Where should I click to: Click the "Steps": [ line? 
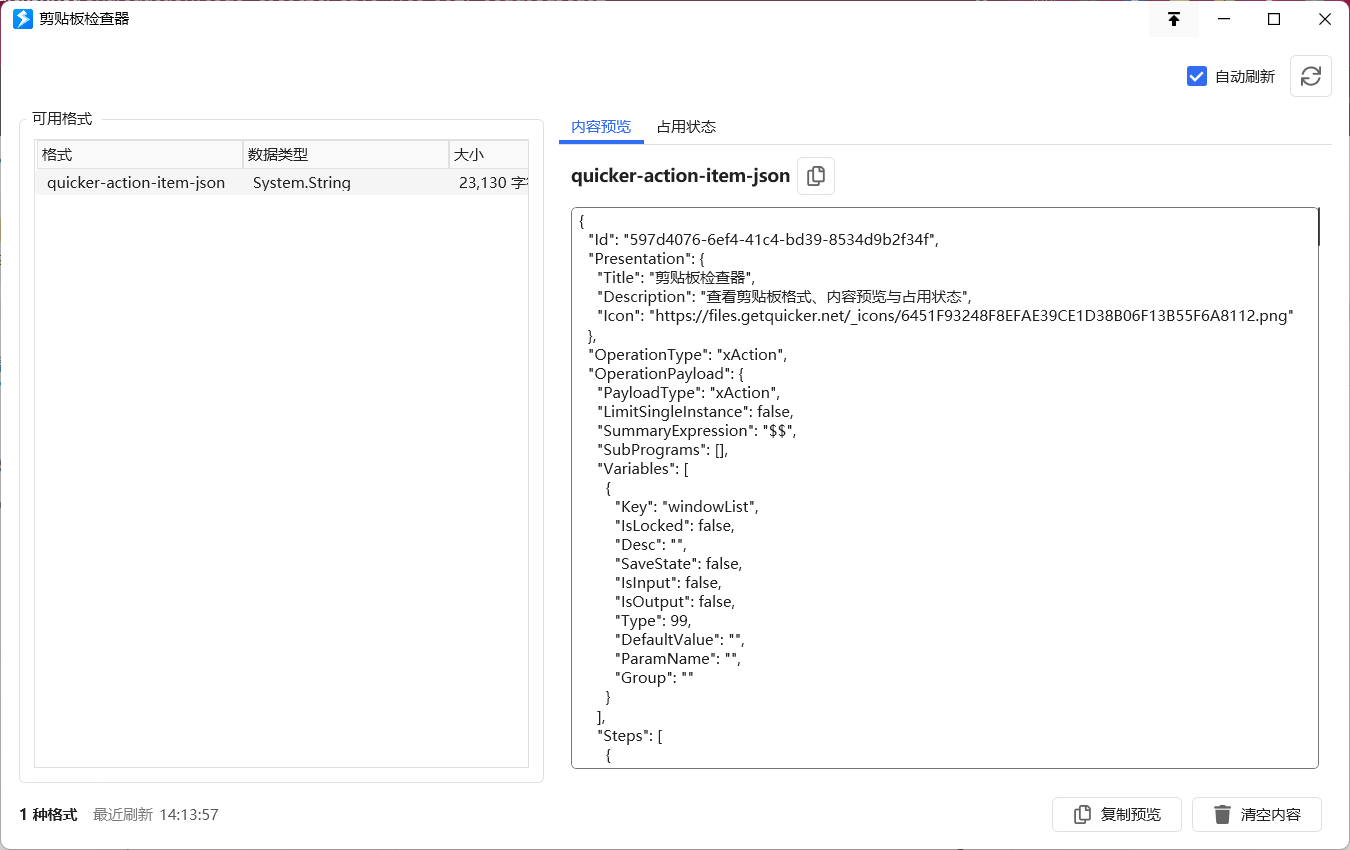tap(631, 736)
